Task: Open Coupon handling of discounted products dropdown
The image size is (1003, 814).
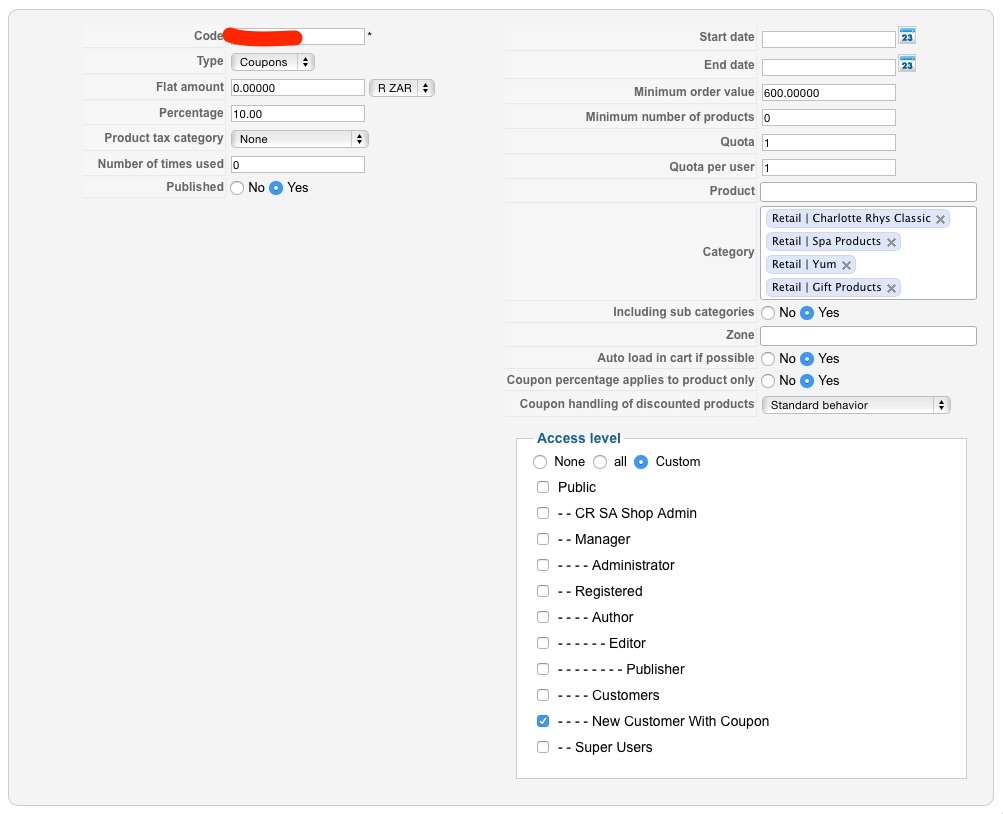Action: point(855,405)
